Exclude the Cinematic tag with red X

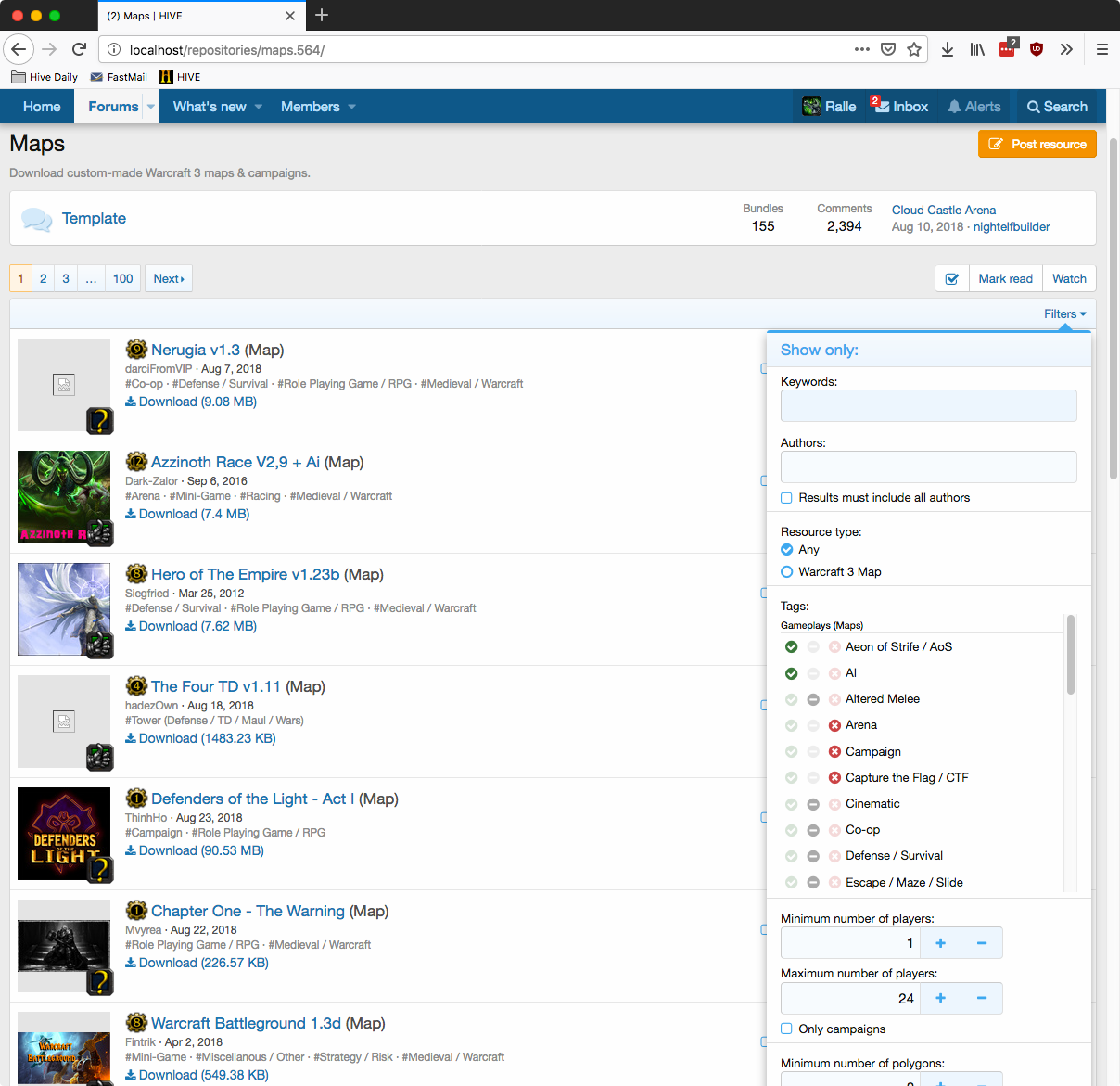(x=834, y=804)
